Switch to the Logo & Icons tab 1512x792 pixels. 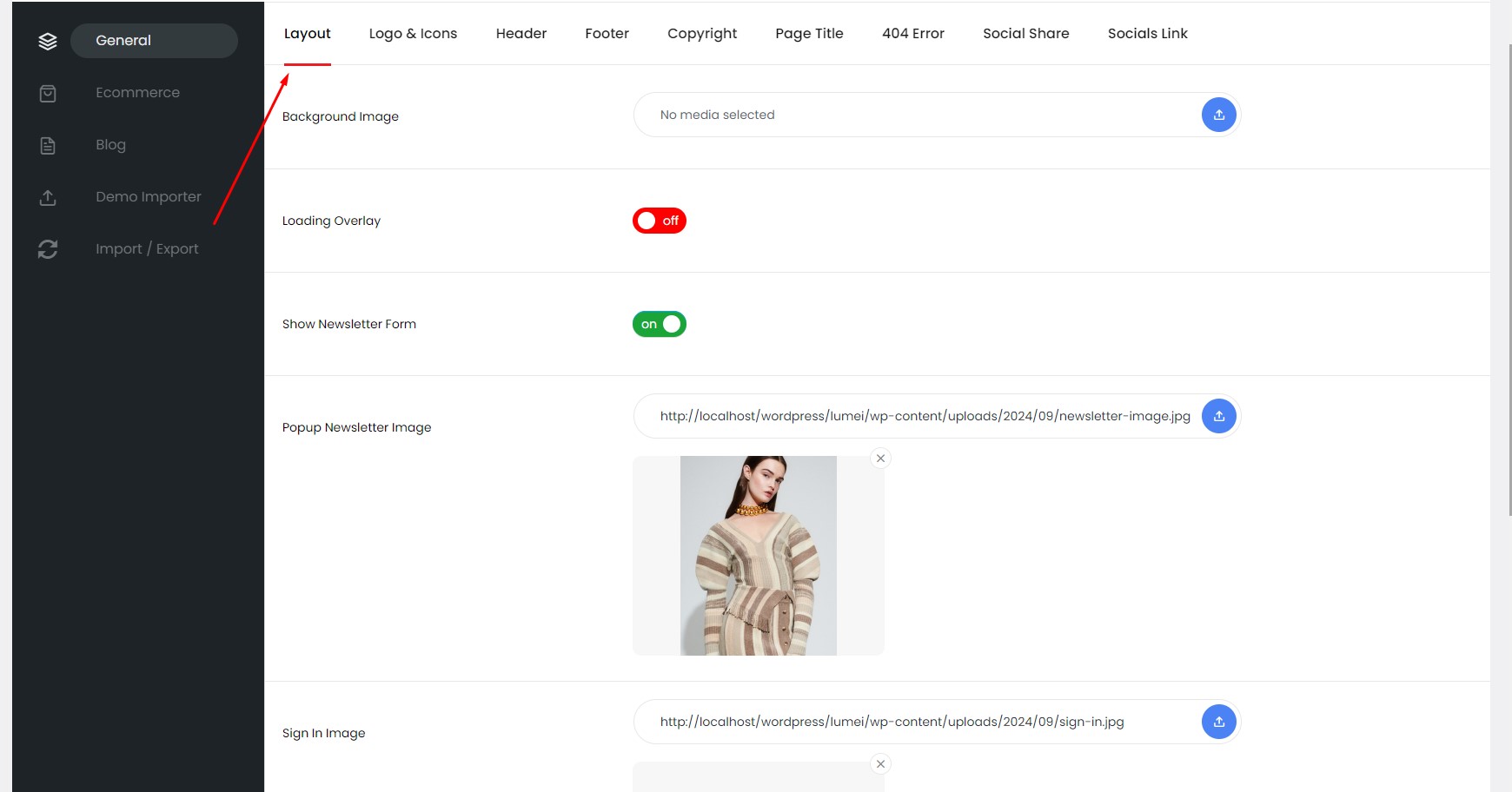(x=413, y=34)
